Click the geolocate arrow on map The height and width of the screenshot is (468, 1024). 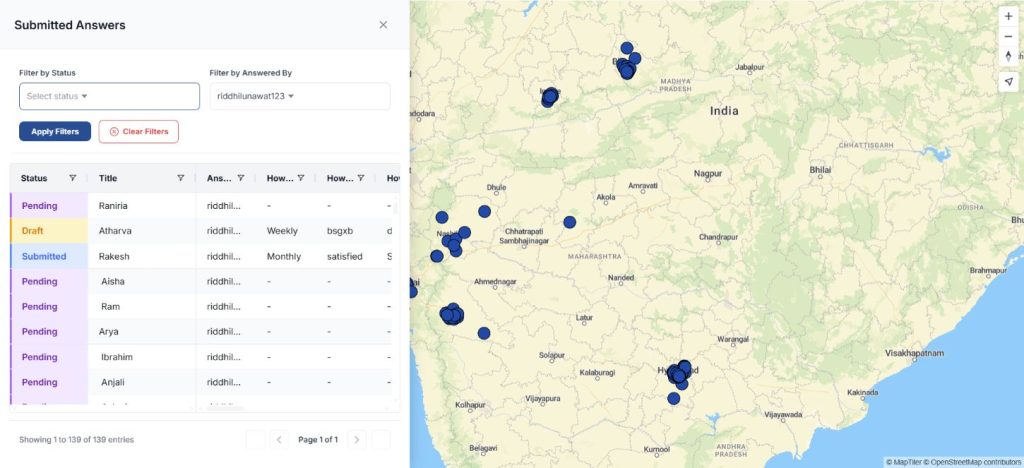pyautogui.click(x=1008, y=82)
